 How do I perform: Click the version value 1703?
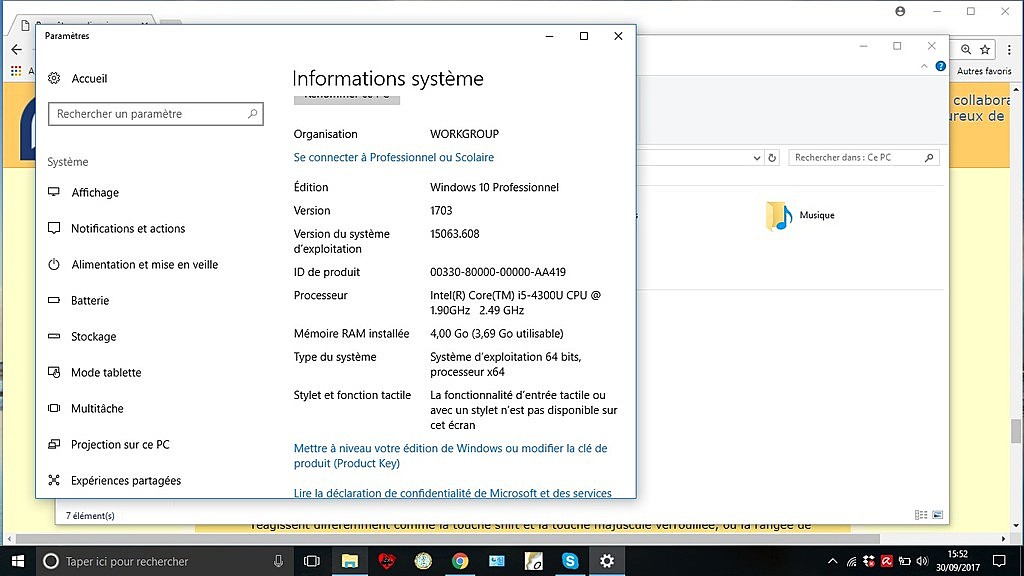pyautogui.click(x=441, y=211)
